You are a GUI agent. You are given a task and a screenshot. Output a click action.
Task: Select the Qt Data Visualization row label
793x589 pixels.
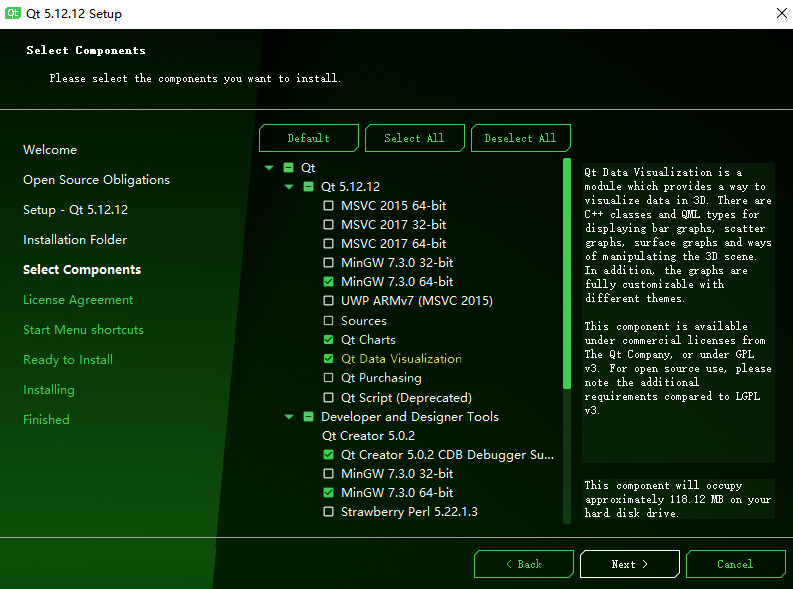(401, 358)
